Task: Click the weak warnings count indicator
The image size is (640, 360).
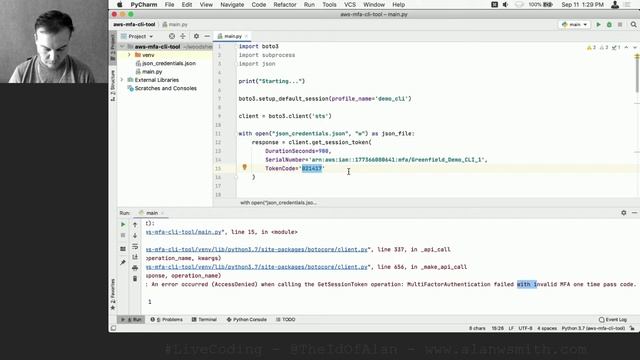Action: (x=604, y=48)
